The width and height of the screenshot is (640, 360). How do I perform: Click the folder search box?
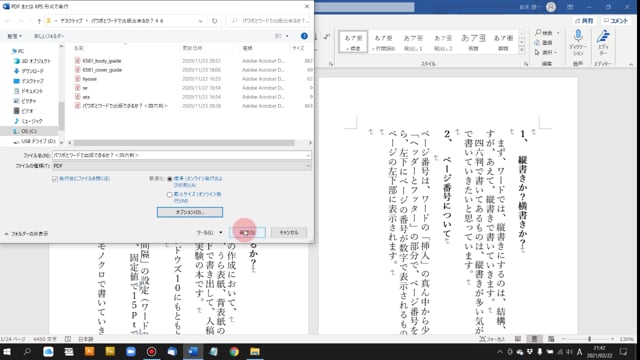[269, 21]
